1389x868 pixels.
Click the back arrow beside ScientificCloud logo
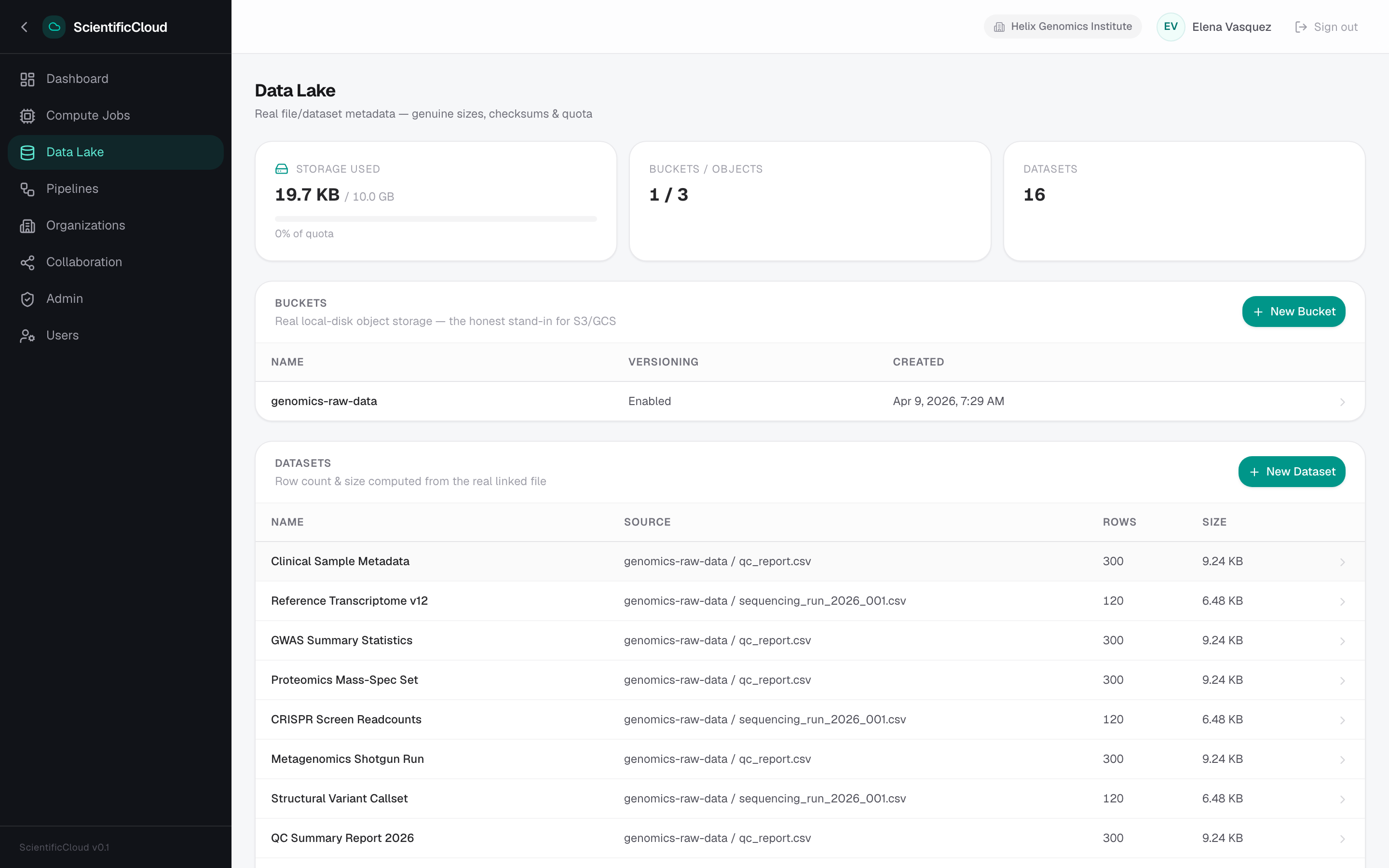24,27
